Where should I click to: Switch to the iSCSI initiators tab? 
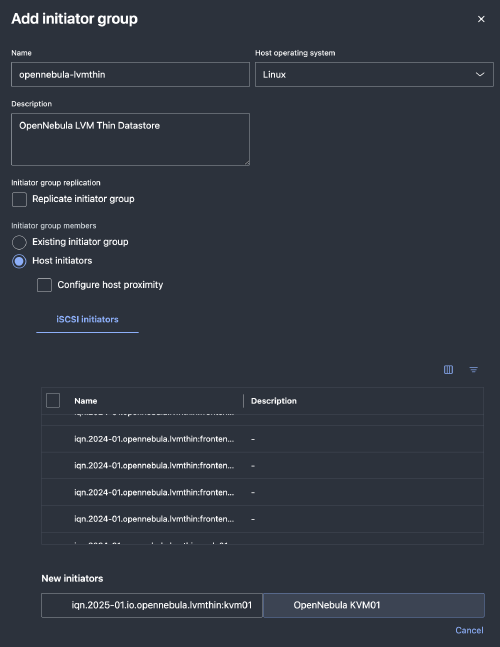coord(87,319)
